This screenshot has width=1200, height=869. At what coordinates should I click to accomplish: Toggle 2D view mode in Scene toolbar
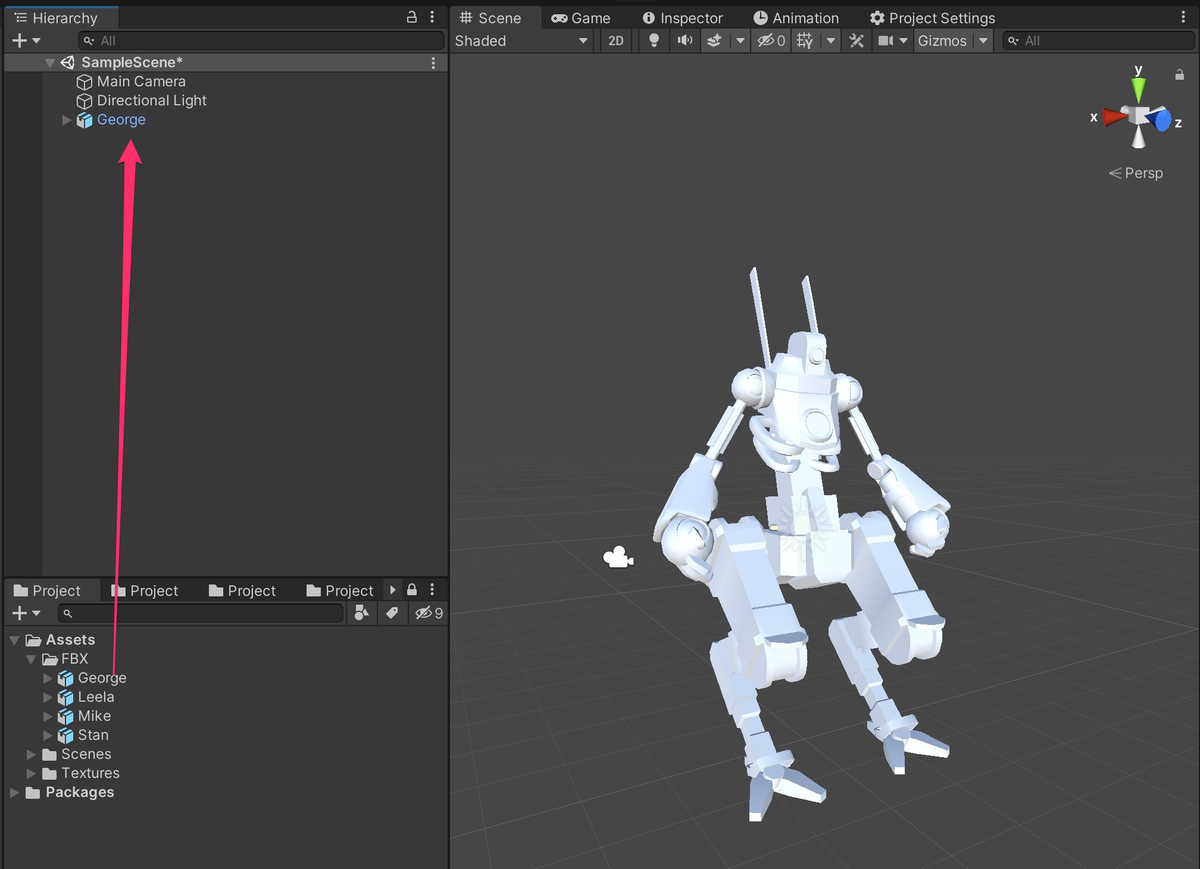click(616, 41)
